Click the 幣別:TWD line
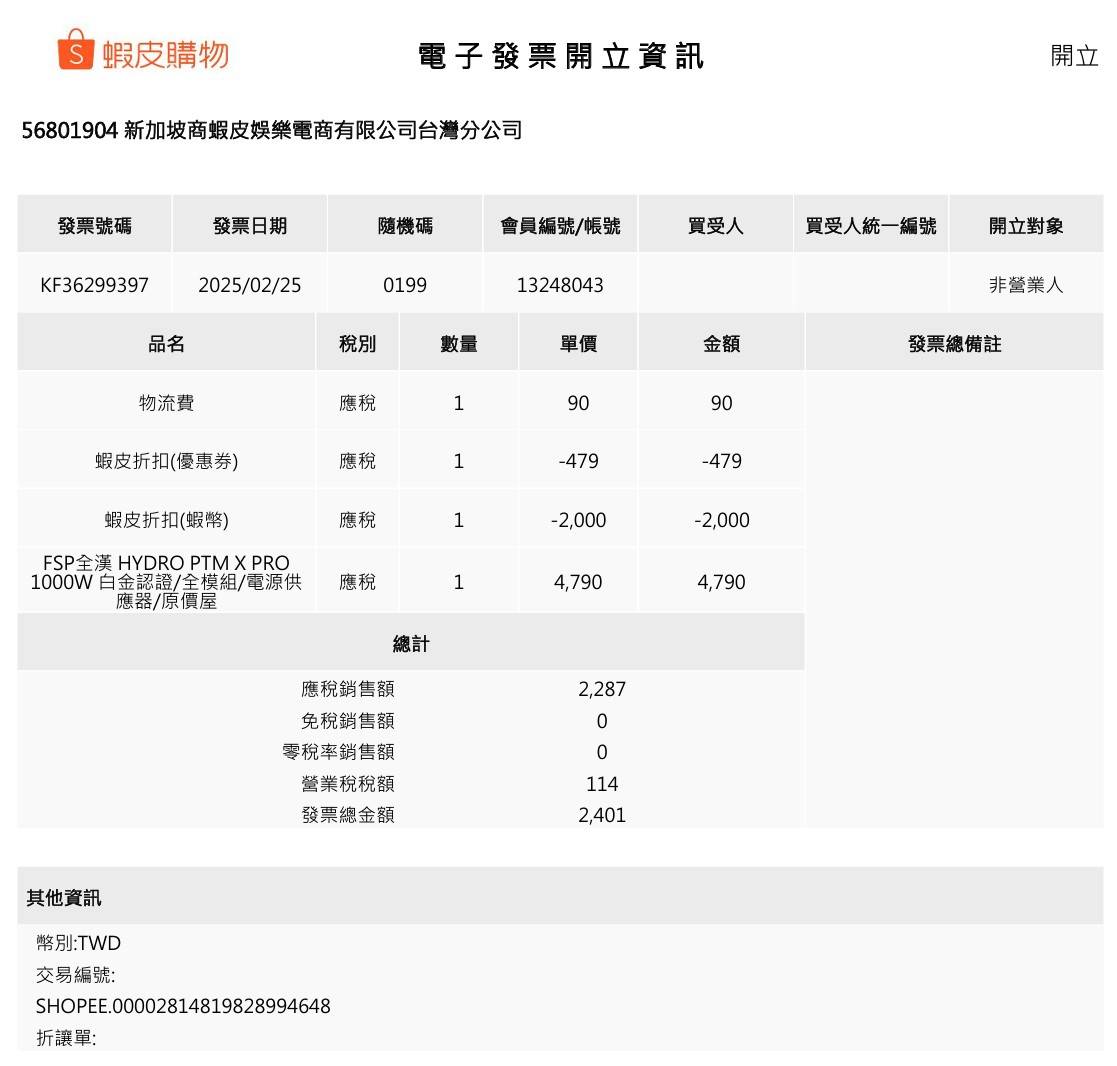This screenshot has width=1117, height=1066. click(78, 943)
